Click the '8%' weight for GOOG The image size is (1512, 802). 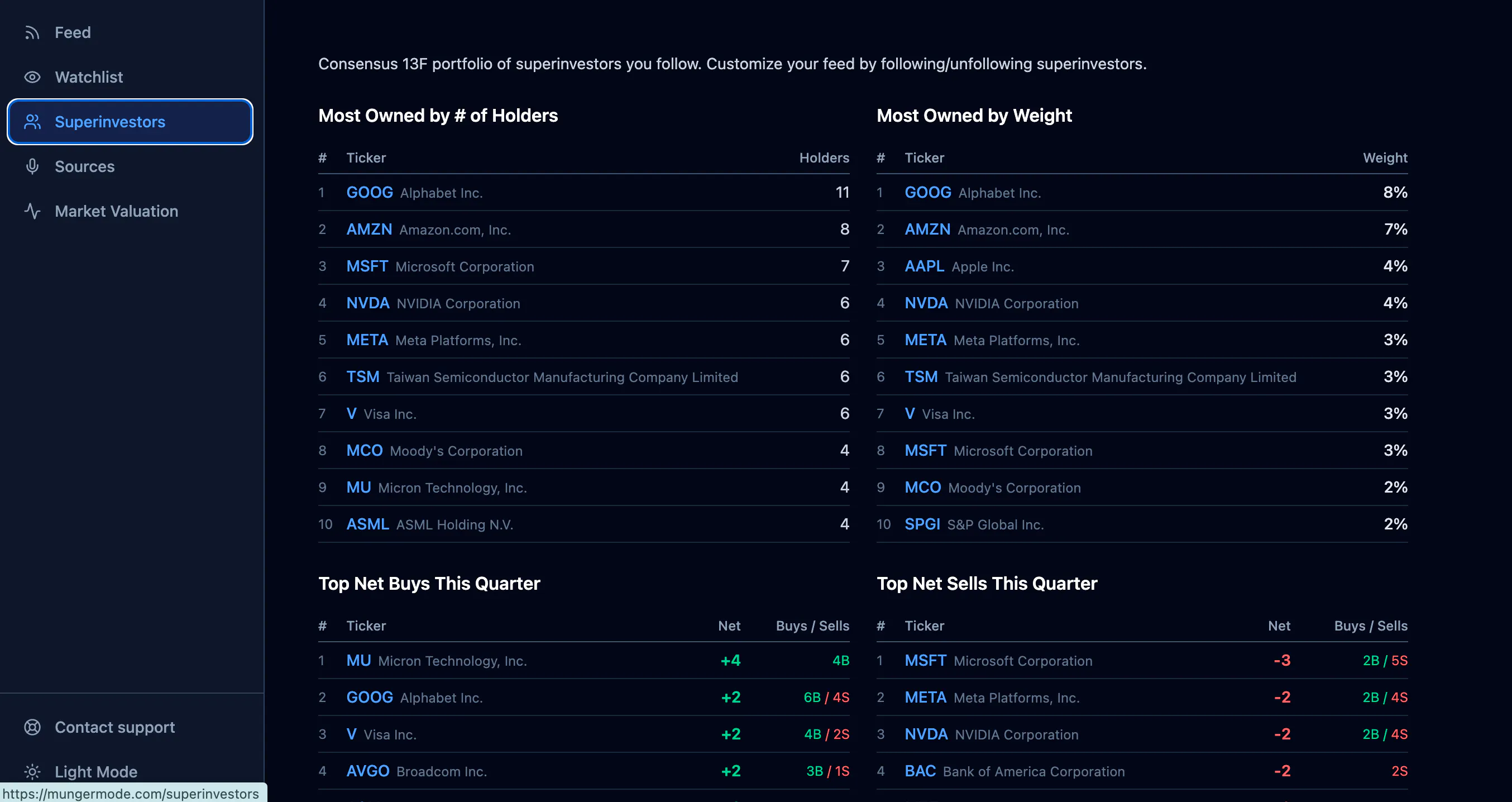tap(1395, 193)
